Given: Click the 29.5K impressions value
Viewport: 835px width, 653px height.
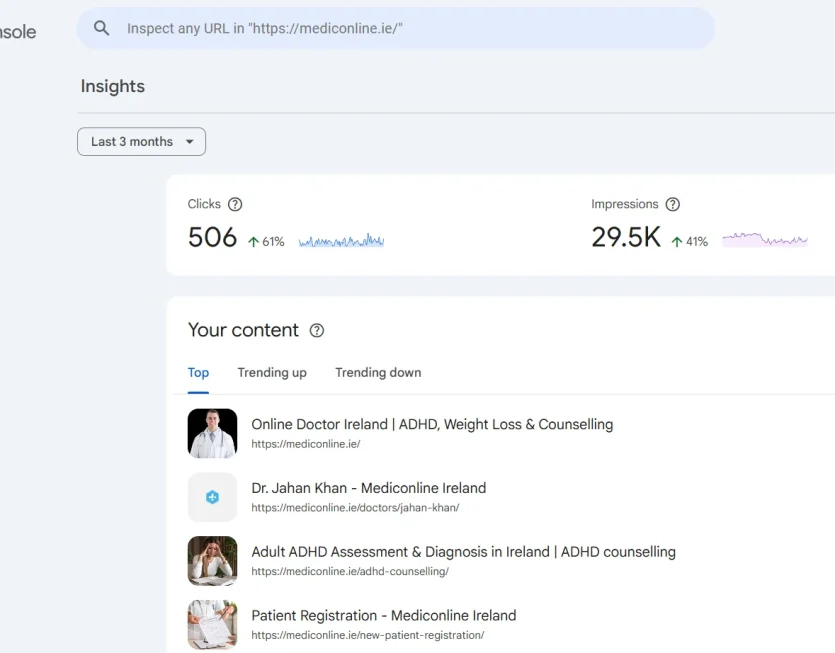Looking at the screenshot, I should tap(626, 238).
